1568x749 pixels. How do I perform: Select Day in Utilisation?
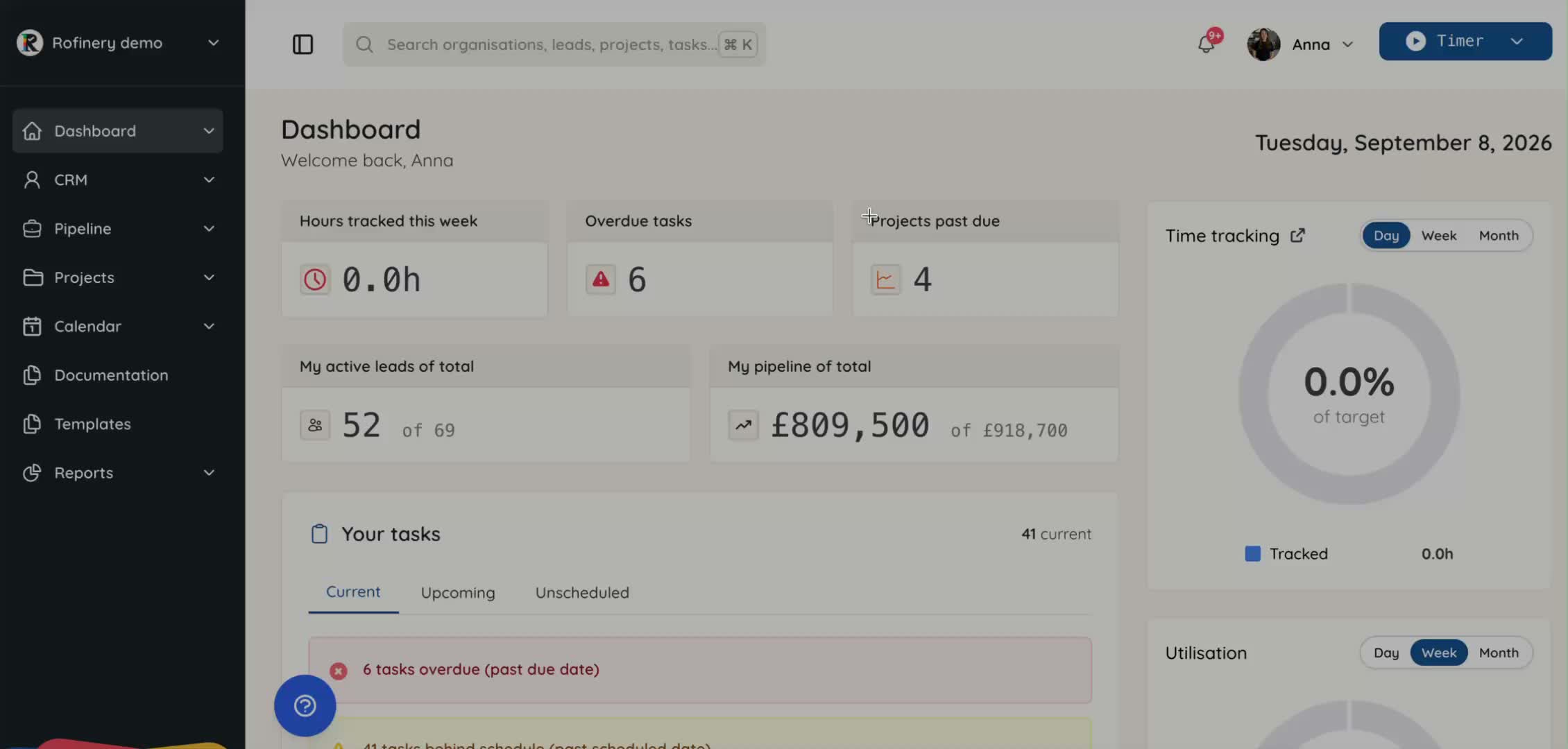click(1386, 653)
